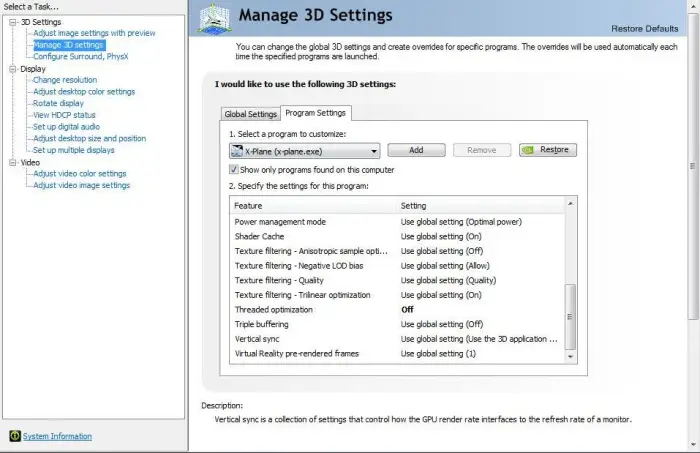Select Texture filtering - Trilinear optimization row
Screen dimensions: 700x453
click(x=397, y=295)
